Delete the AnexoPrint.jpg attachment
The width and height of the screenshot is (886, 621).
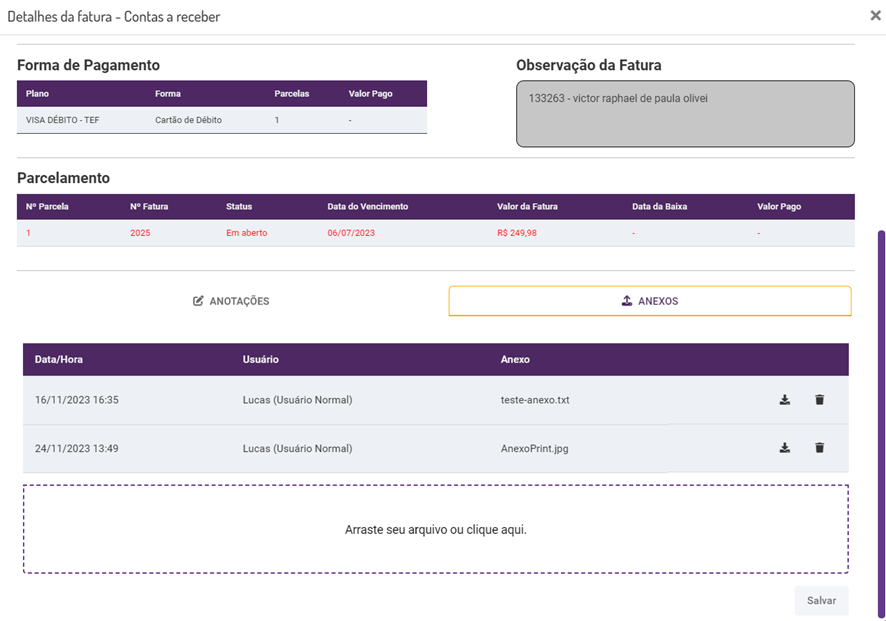(820, 448)
